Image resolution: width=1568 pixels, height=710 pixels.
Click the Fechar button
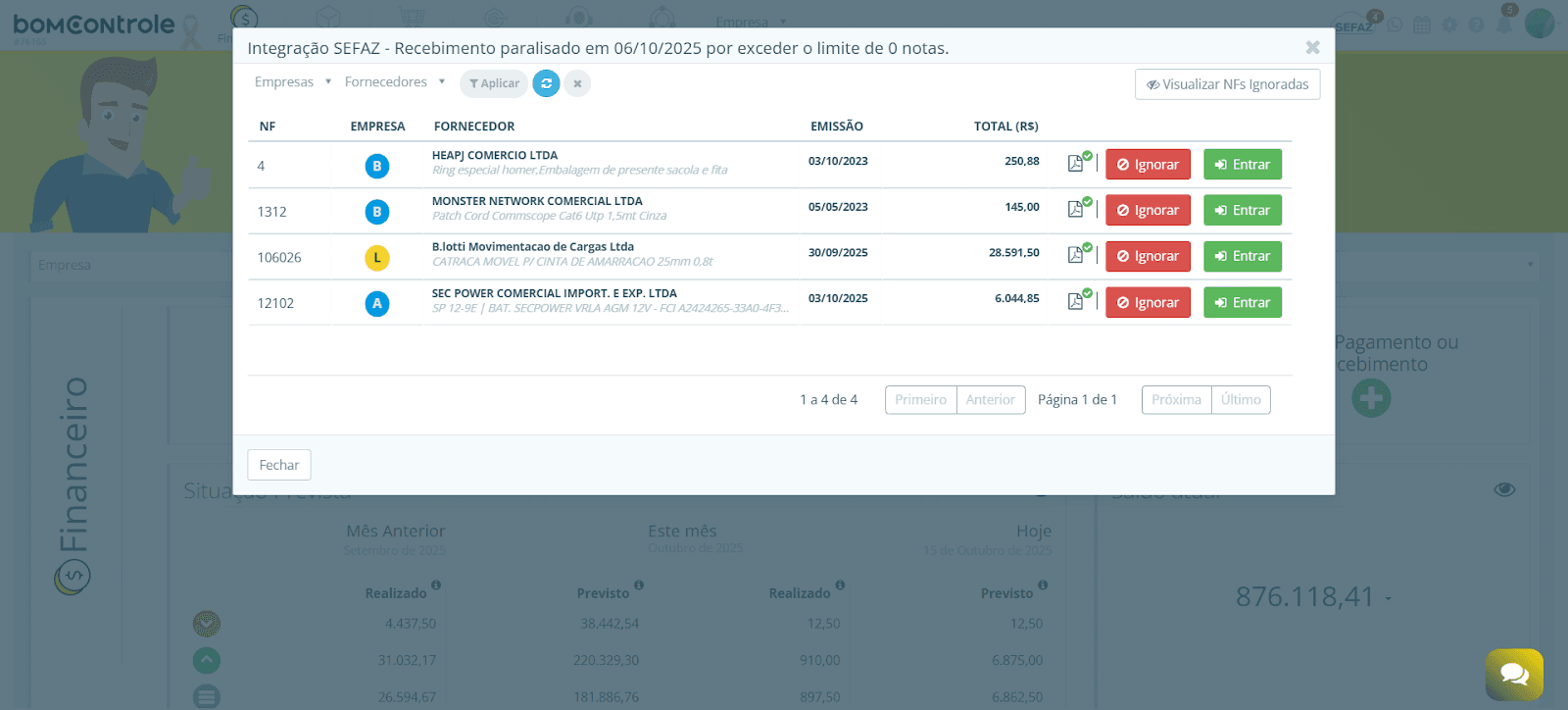[x=279, y=465]
